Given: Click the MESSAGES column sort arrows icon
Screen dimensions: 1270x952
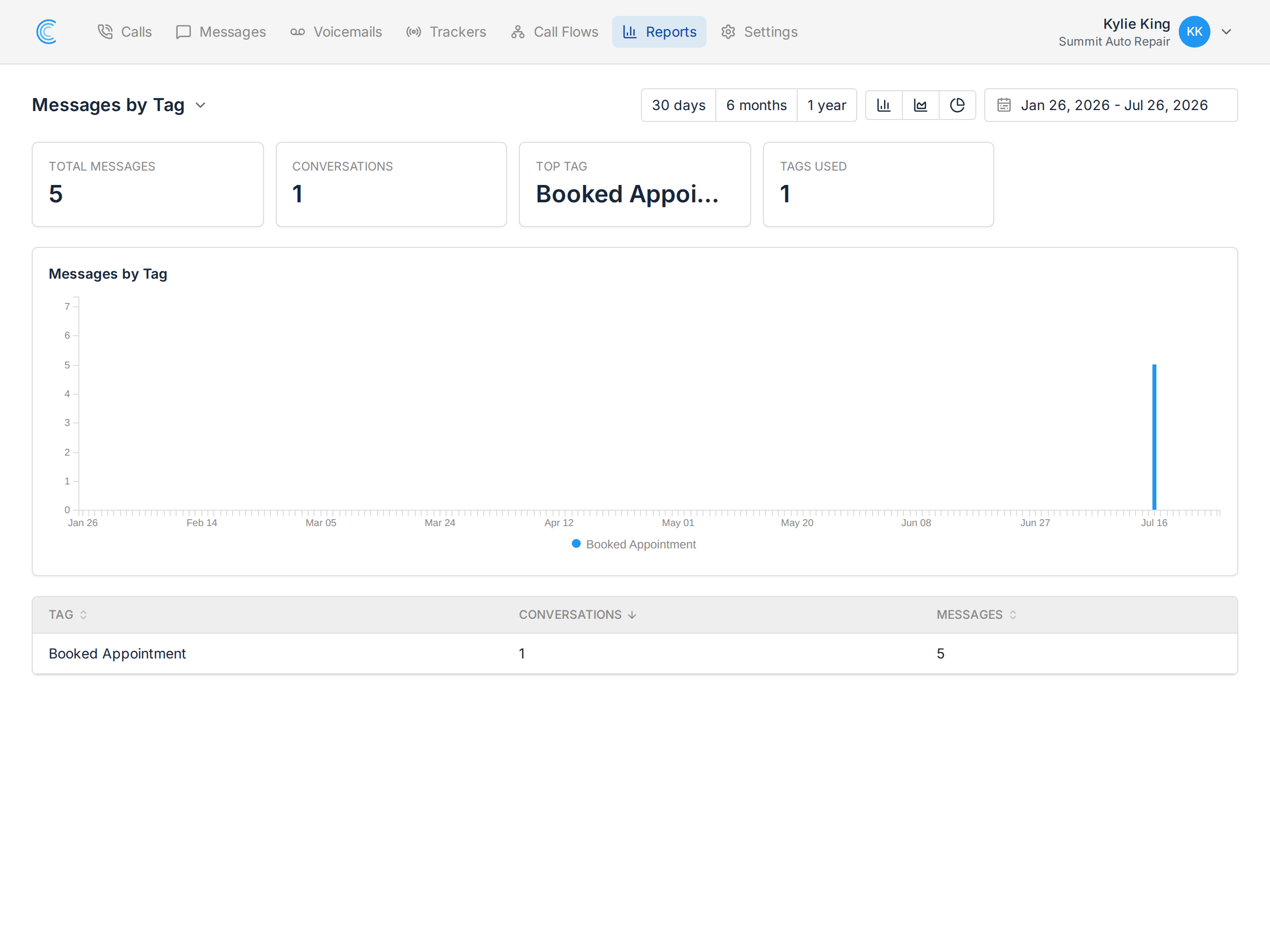Looking at the screenshot, I should 1013,614.
